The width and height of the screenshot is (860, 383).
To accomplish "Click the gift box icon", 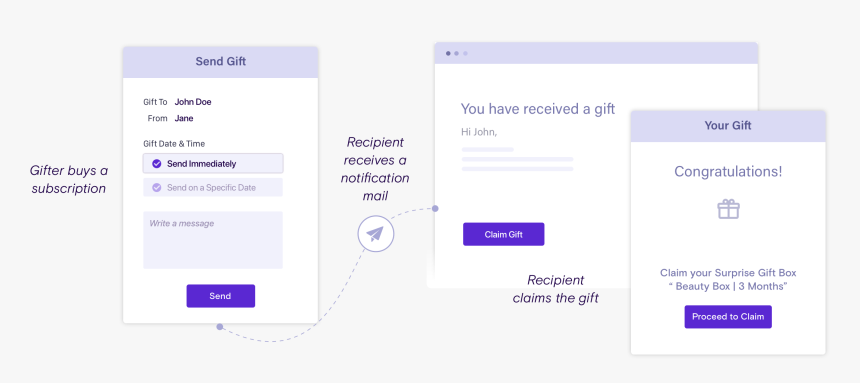I will tap(728, 210).
